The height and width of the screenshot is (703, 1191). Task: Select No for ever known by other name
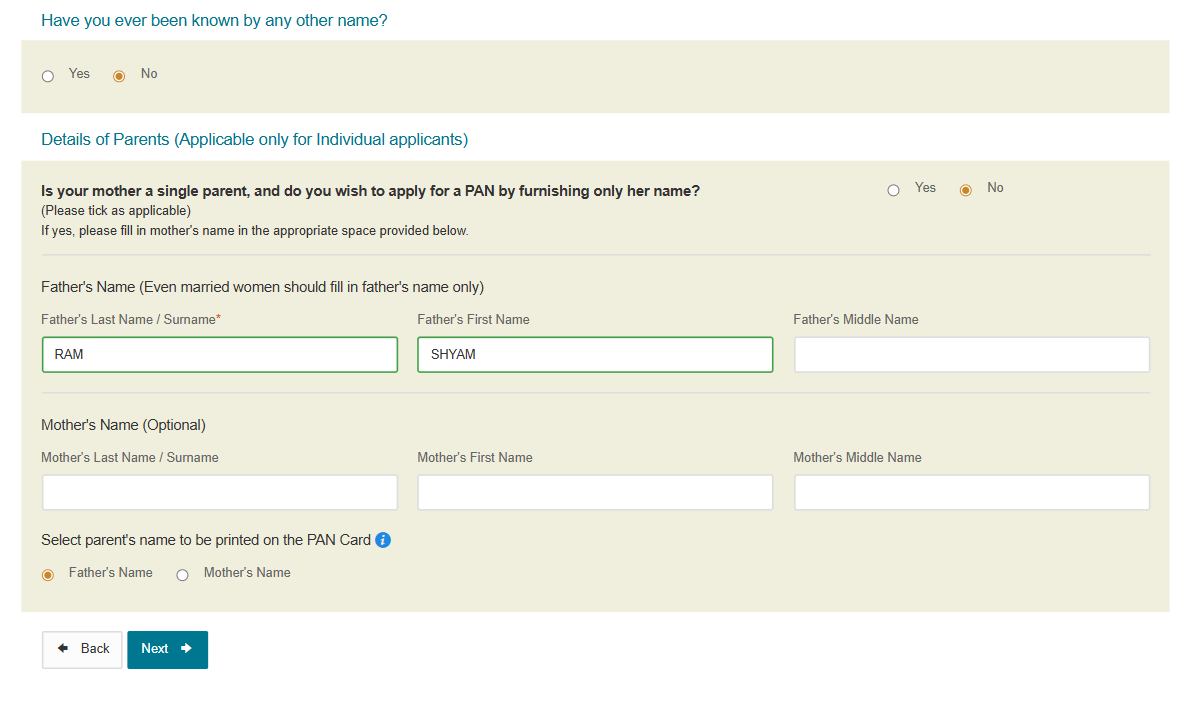(x=119, y=75)
